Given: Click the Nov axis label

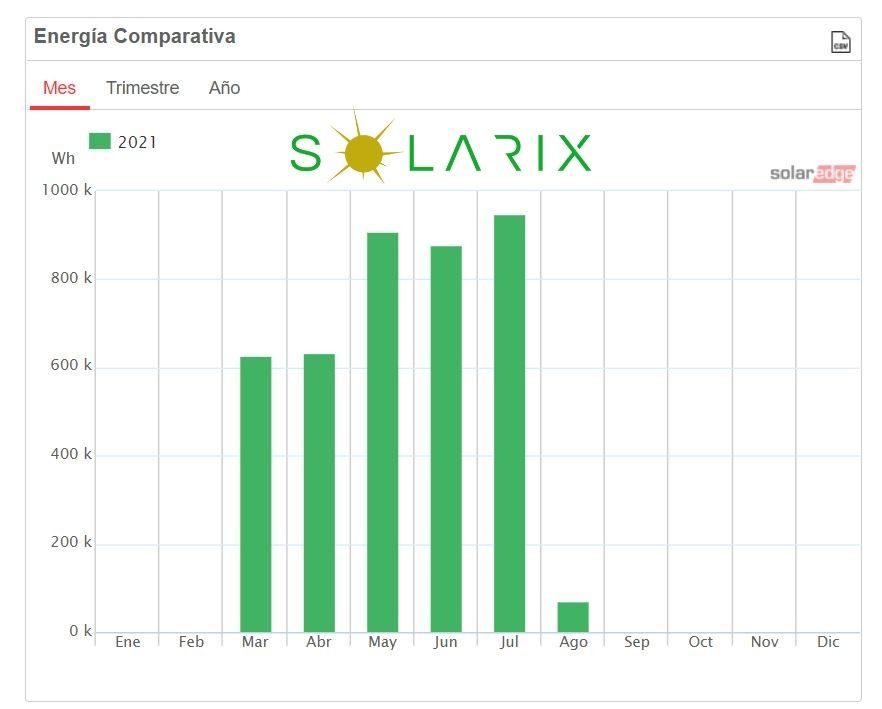Looking at the screenshot, I should click(x=764, y=641).
